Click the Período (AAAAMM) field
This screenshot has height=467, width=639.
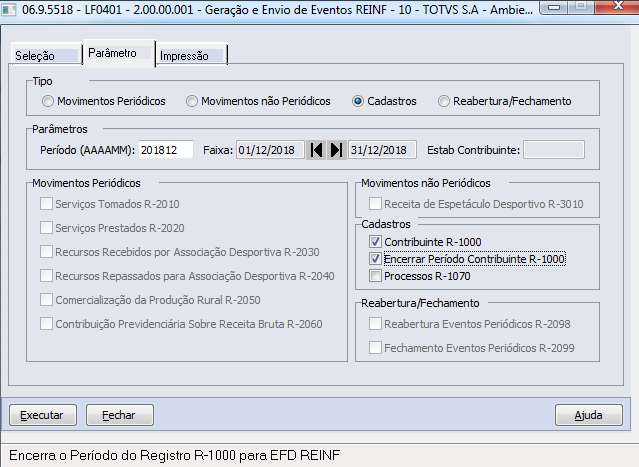click(166, 150)
